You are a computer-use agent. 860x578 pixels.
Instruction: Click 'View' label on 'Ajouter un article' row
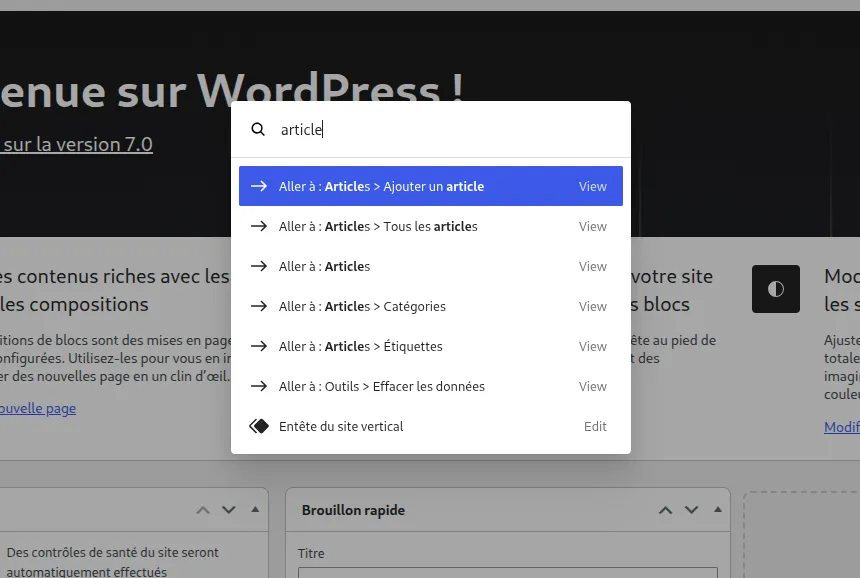(x=592, y=186)
